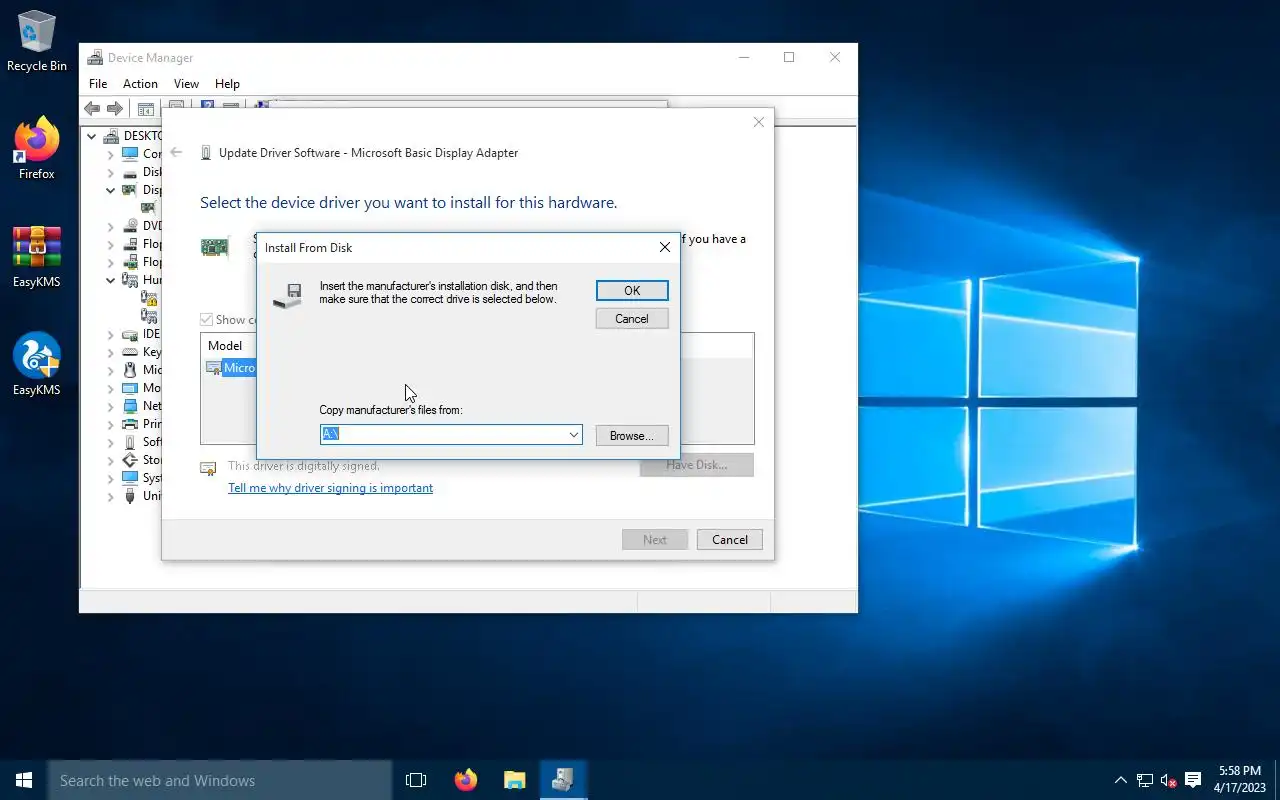Screen dimensions: 1280x800
Task: Open the EasyKMS application desktop icon
Action: (37, 365)
